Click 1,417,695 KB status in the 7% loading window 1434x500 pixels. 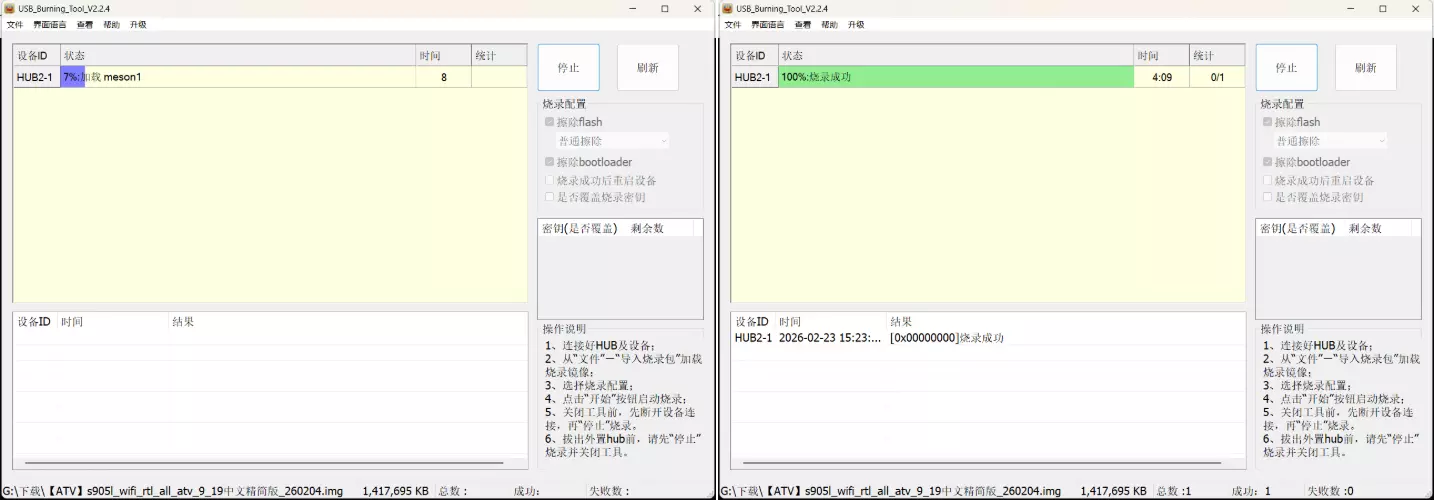point(395,491)
